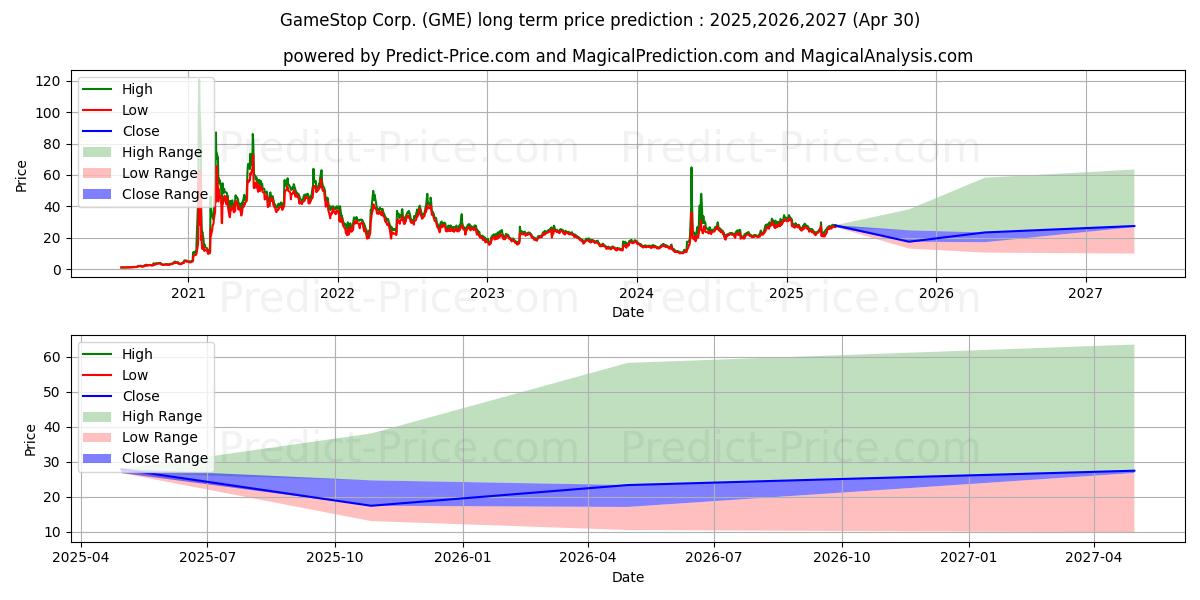Click the 2021 tick on upper date axis

(188, 293)
